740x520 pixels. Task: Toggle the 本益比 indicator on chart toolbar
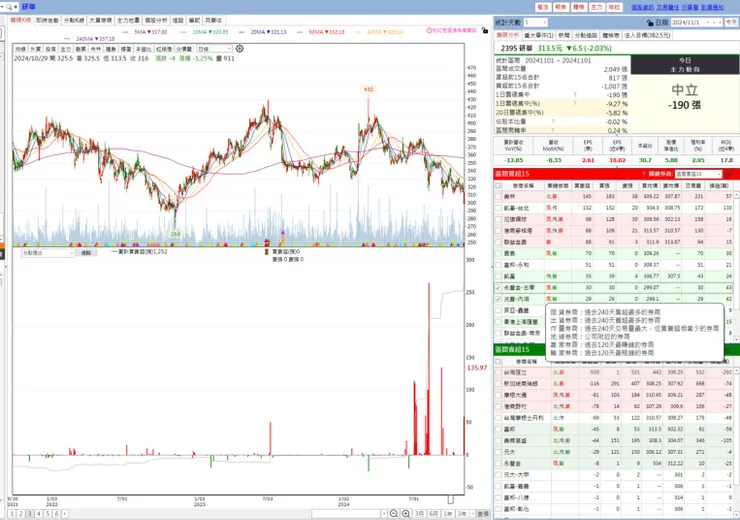click(x=143, y=49)
